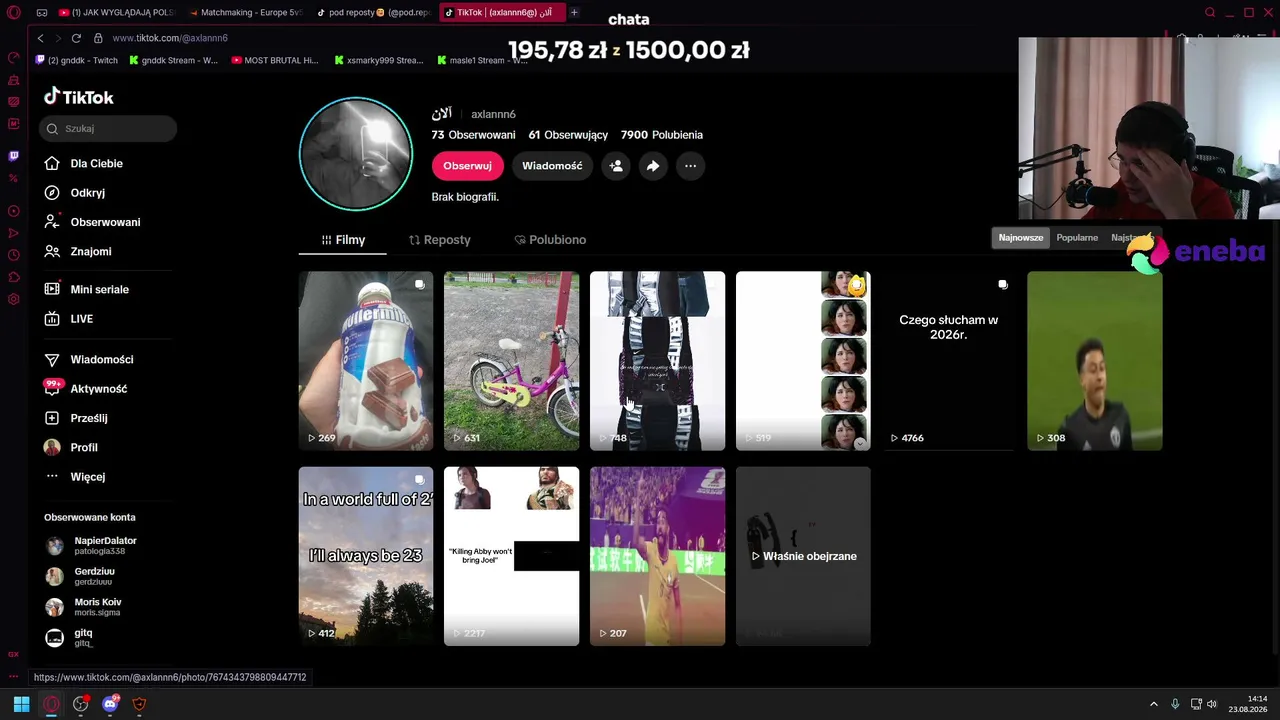
Task: Open the 'gnddk - Twitch' bookmark
Action: pos(77,60)
